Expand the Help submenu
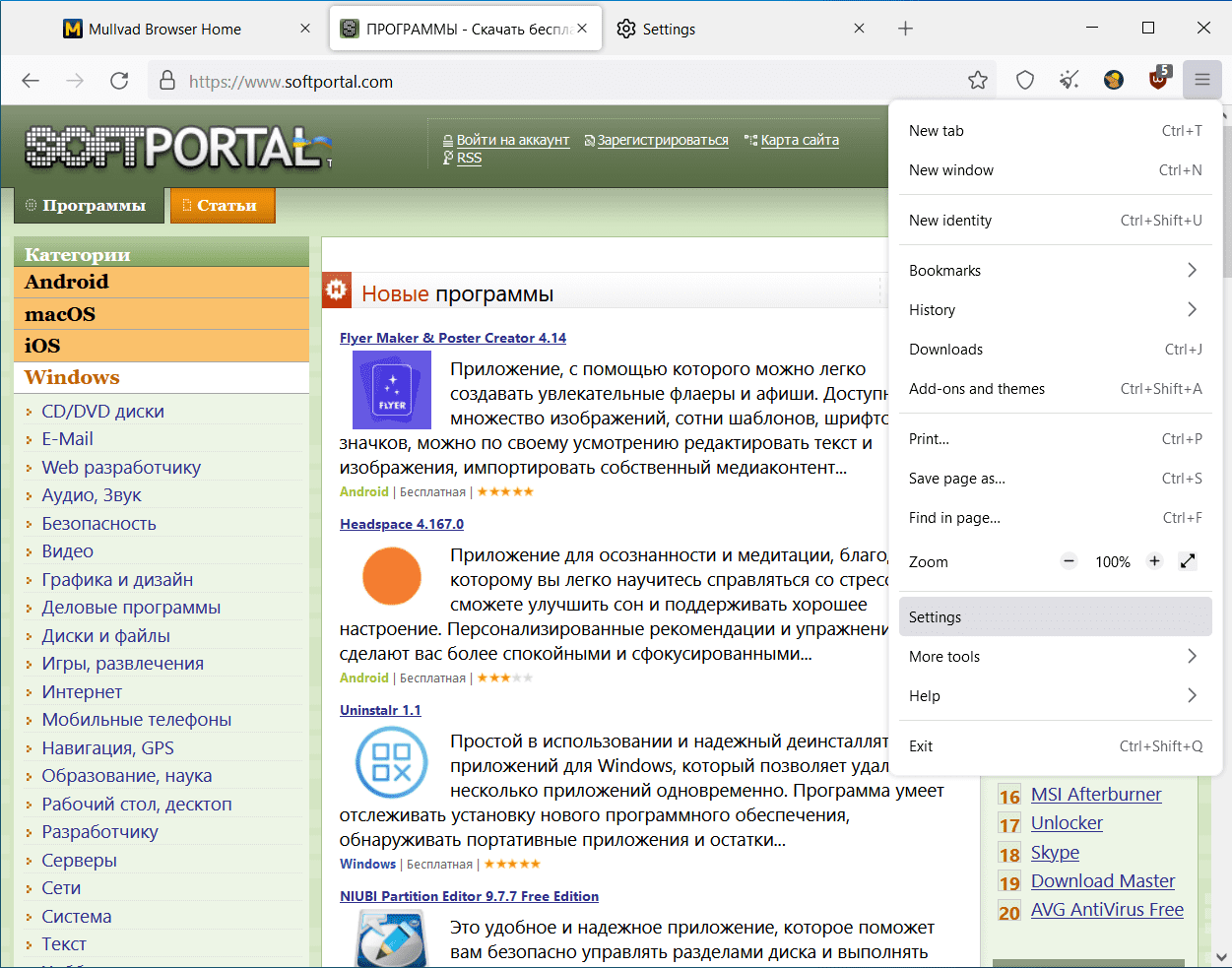 [1056, 696]
